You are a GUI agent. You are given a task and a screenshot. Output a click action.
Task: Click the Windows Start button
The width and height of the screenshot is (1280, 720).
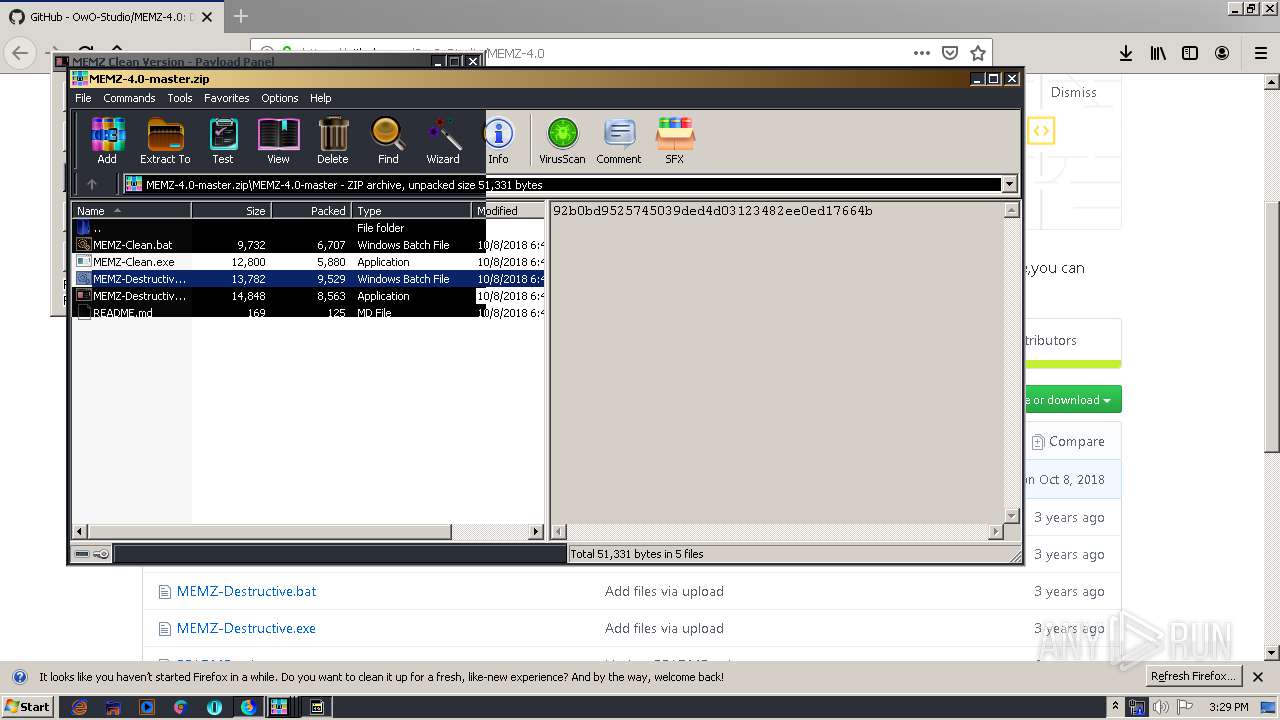(28, 707)
